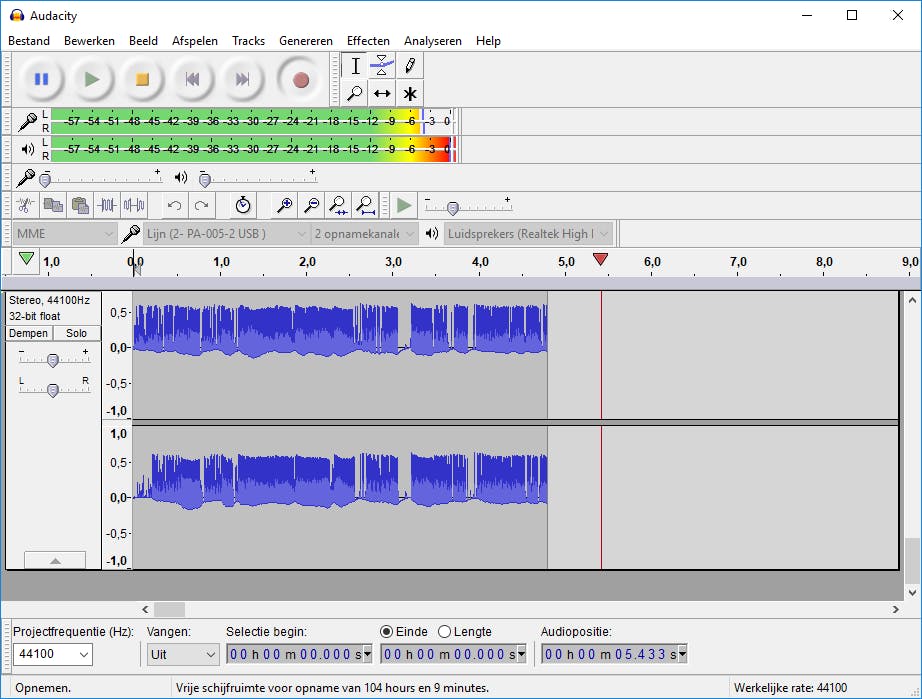
Task: Click the Pause playback button
Action: [41, 79]
